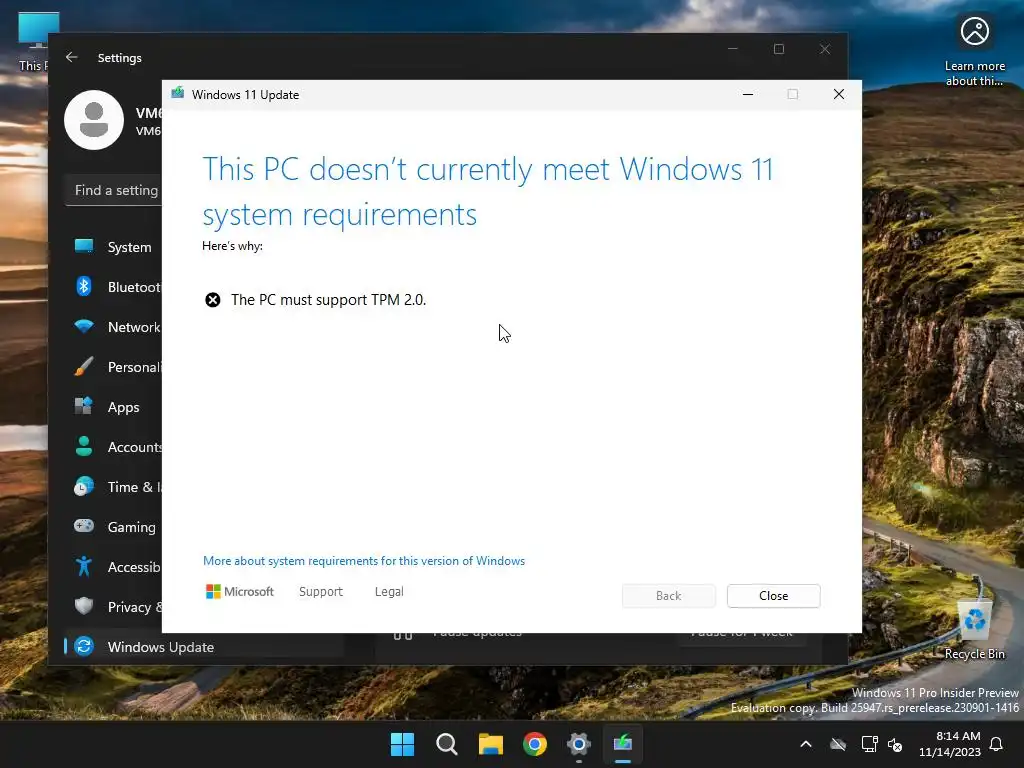
Task: Click the Privacy shield icon in sidebar
Action: pos(84,606)
